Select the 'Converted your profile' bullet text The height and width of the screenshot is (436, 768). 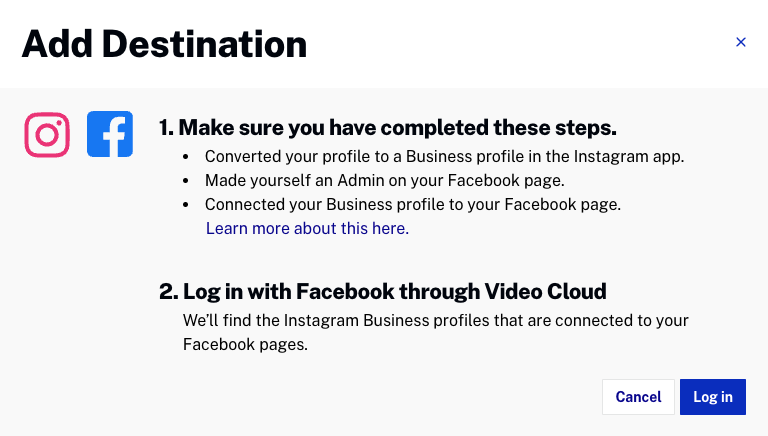click(x=444, y=156)
